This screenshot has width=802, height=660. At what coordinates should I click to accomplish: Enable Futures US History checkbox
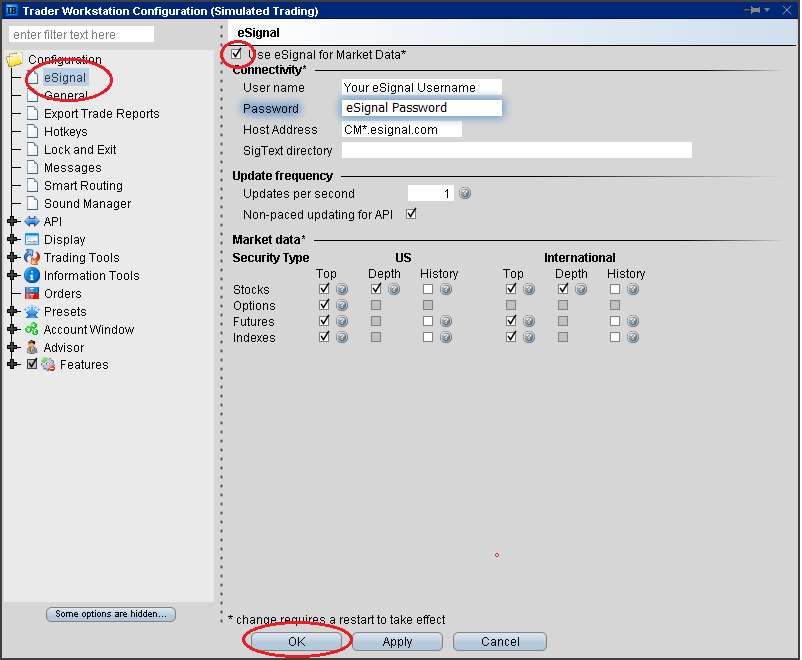(x=428, y=321)
